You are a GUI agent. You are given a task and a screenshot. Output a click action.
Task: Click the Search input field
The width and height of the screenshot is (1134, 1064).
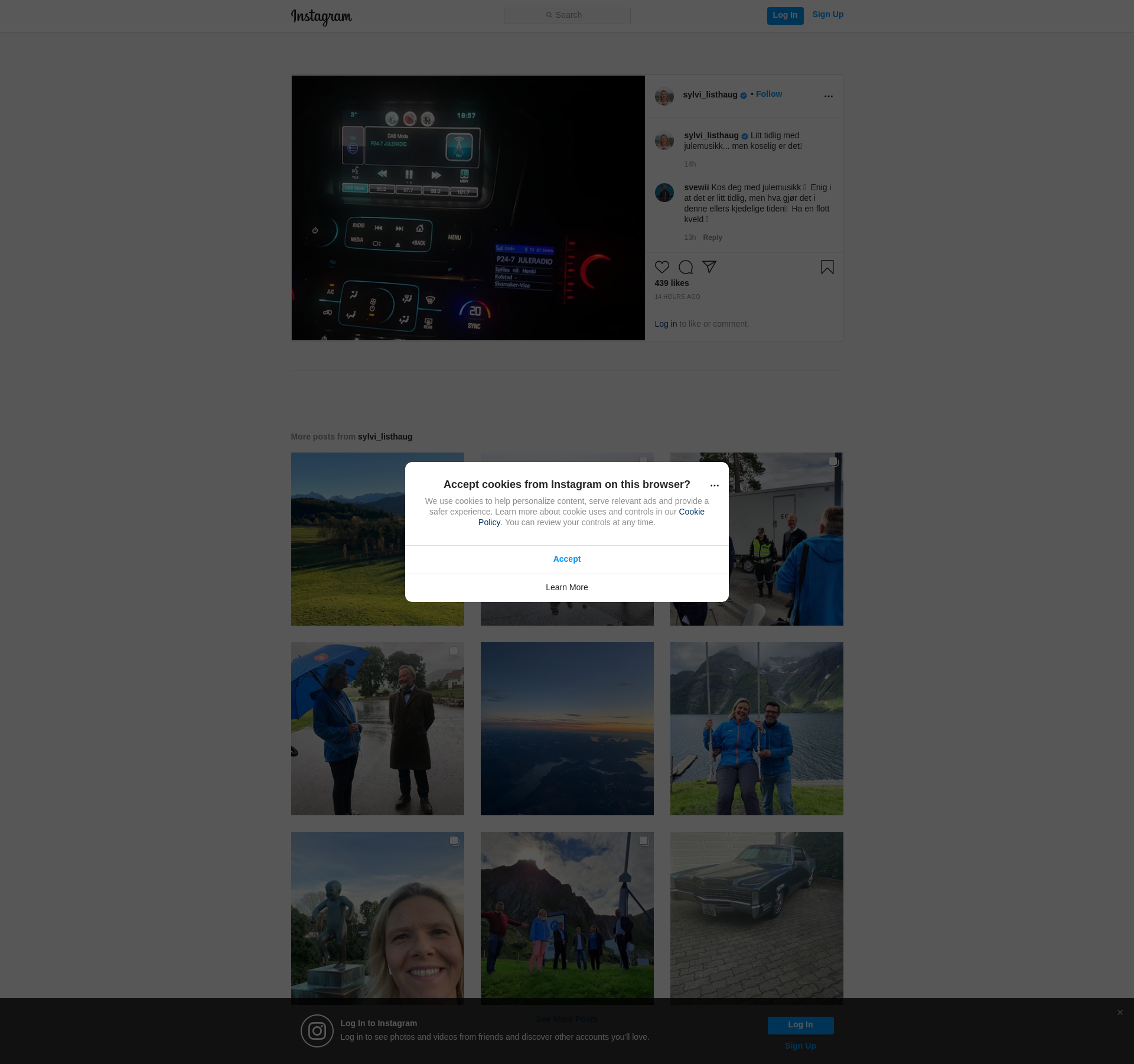[567, 15]
